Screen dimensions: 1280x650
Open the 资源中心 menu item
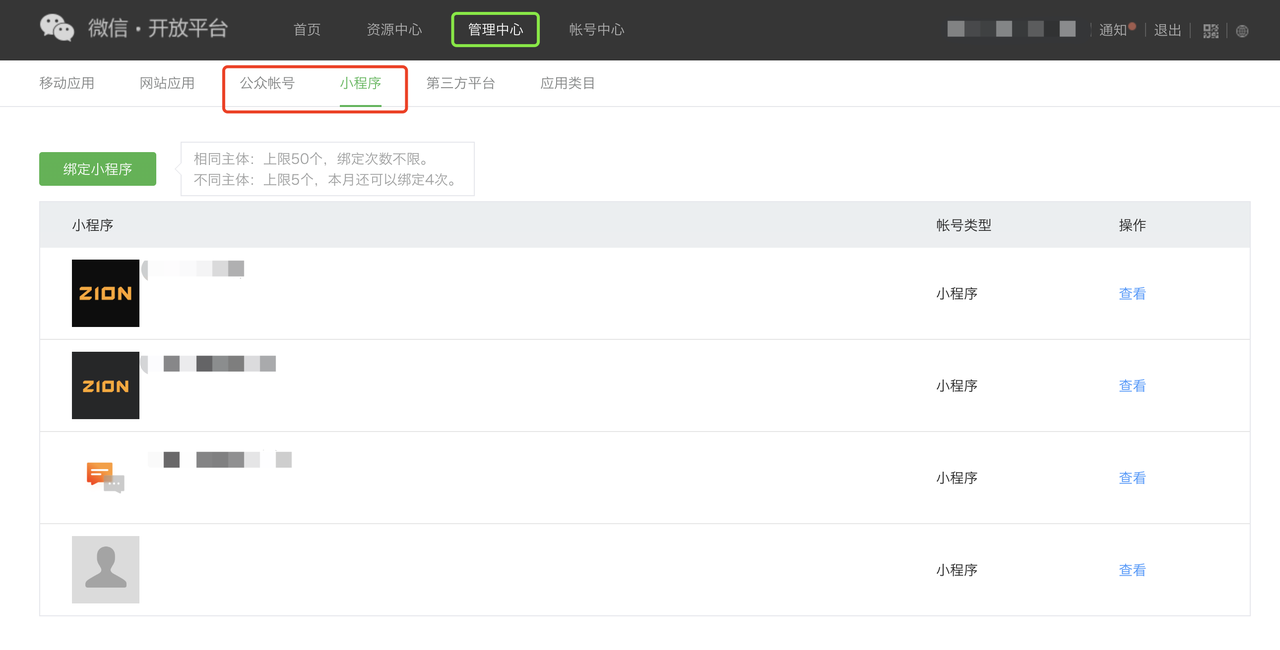tap(394, 29)
